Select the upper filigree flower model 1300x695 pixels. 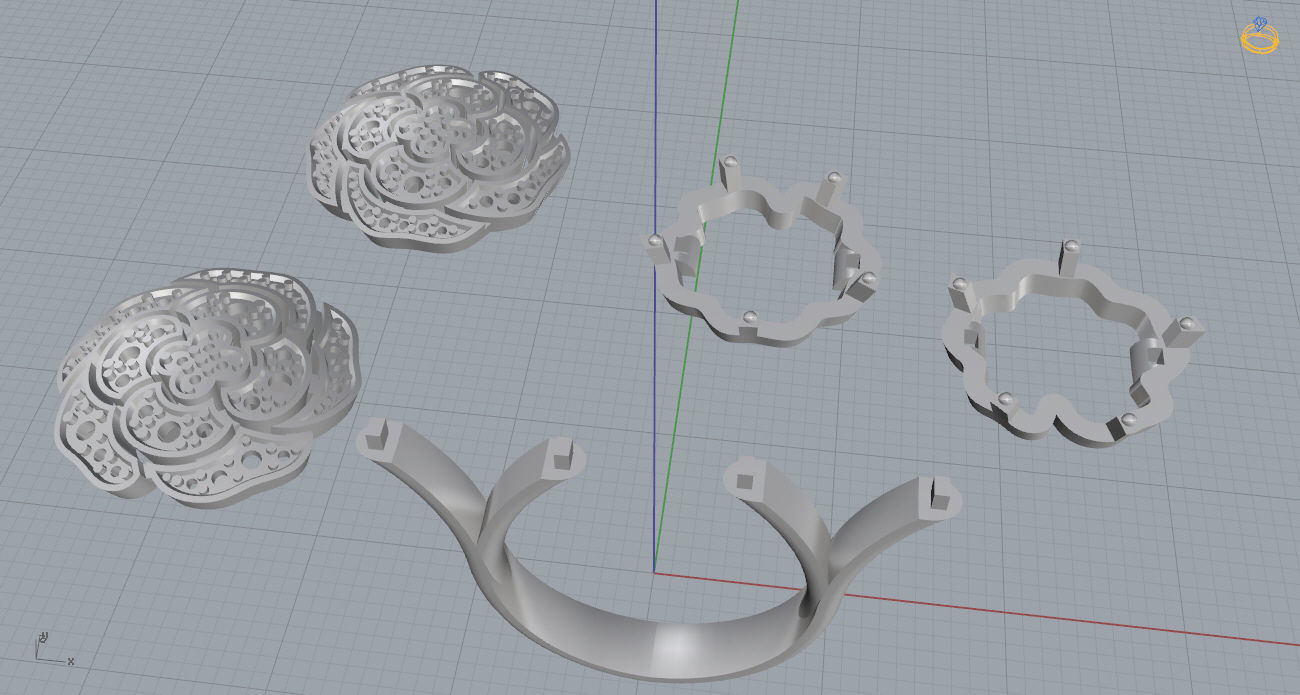(439, 158)
